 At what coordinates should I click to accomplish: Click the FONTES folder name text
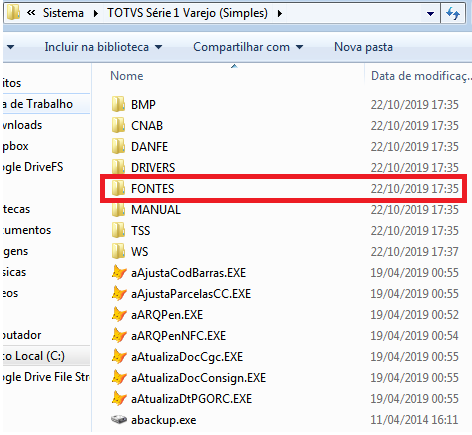pyautogui.click(x=152, y=189)
